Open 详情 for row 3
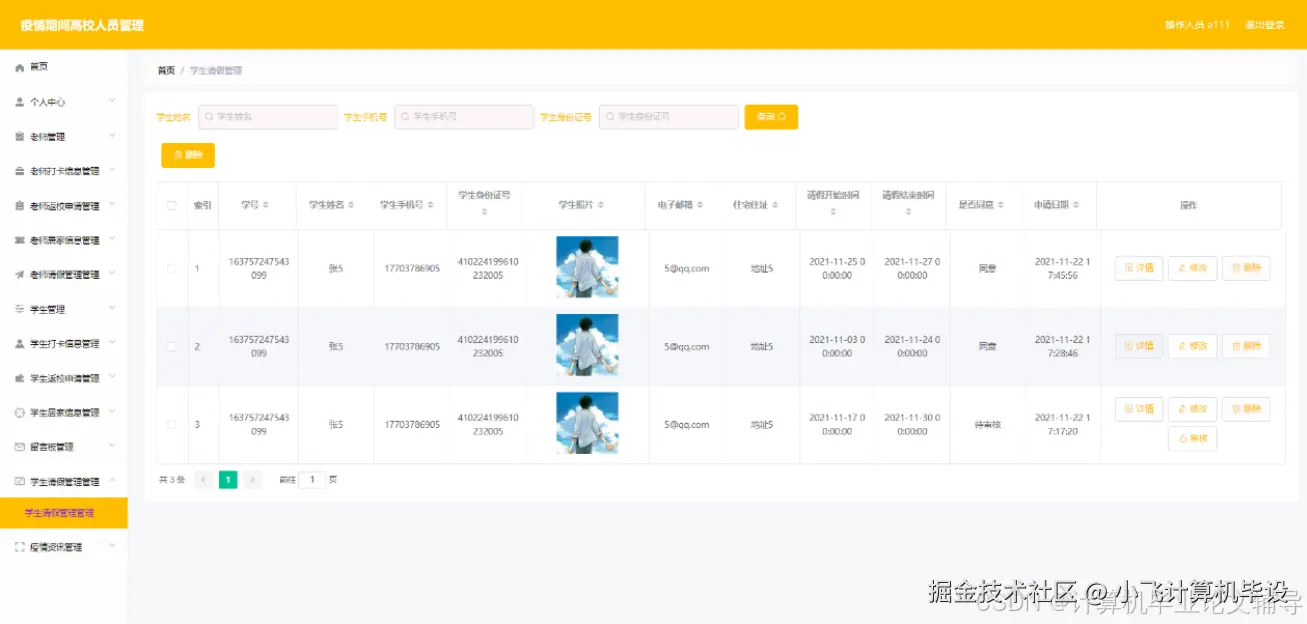 (1139, 409)
